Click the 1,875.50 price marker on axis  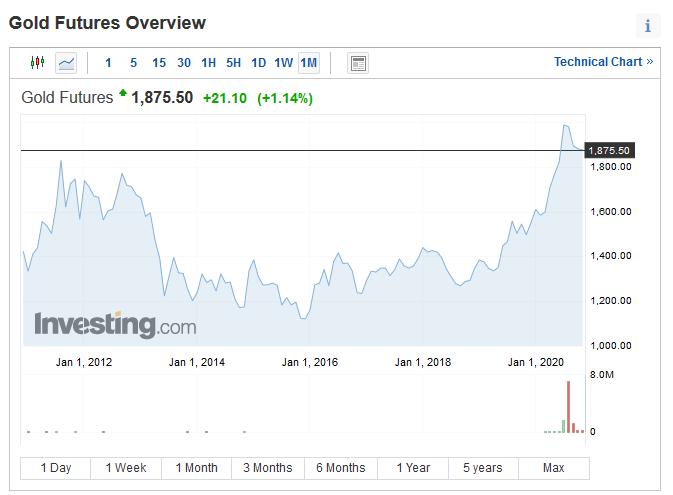tap(609, 151)
